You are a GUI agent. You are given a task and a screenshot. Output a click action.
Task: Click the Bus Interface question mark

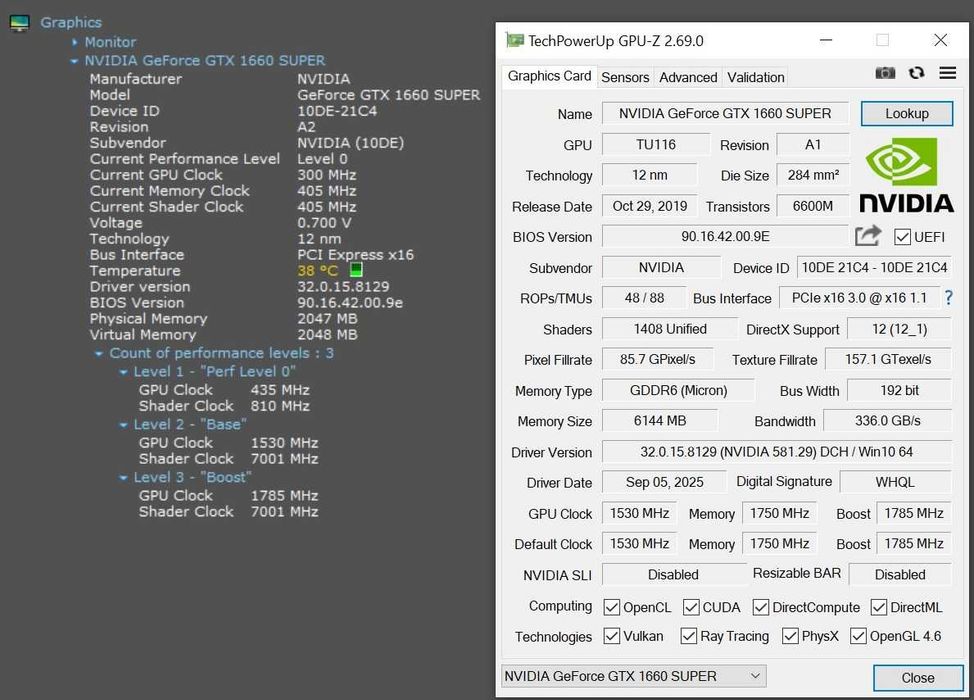click(948, 298)
